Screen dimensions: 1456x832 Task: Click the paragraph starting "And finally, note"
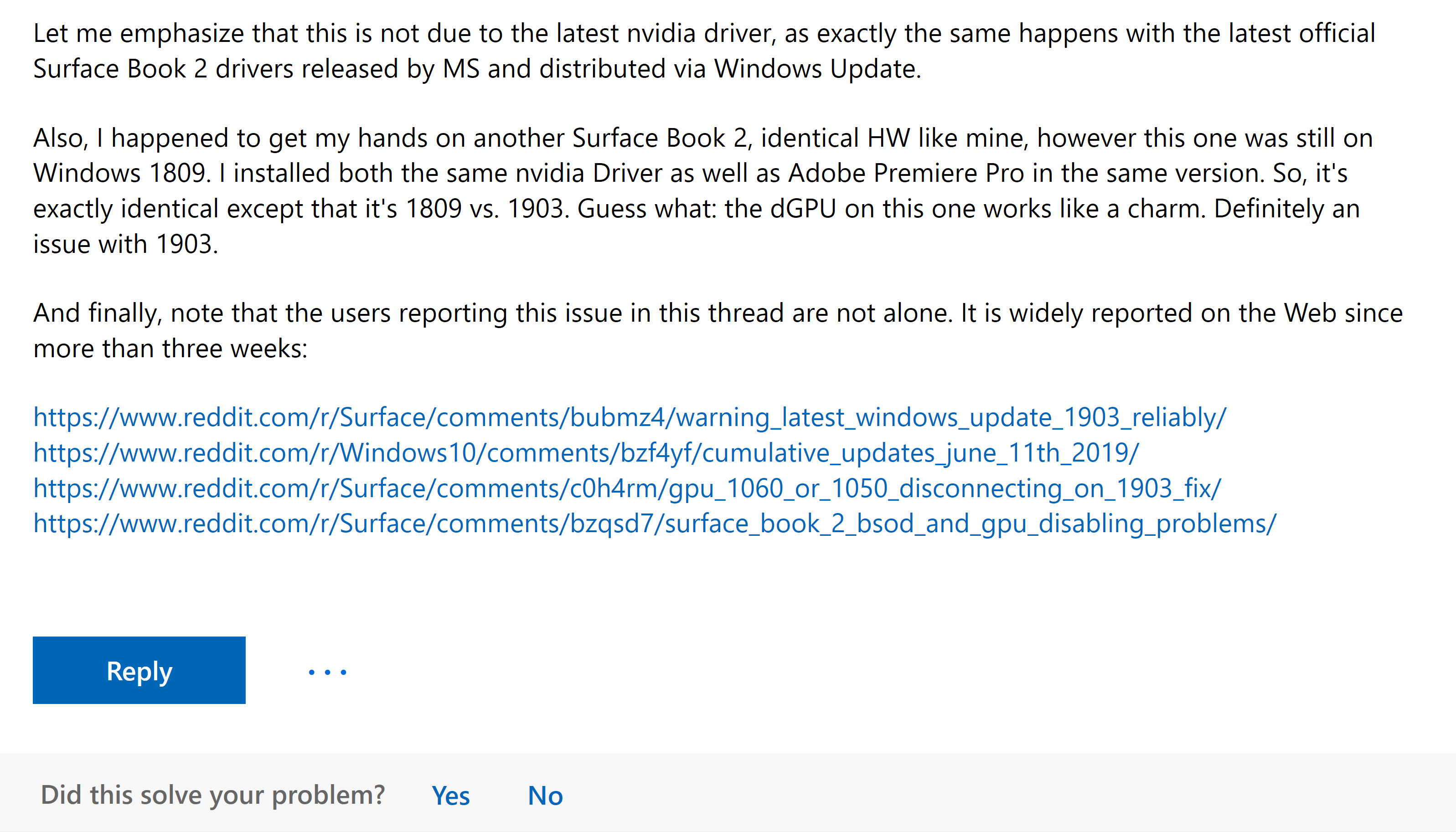tap(718, 330)
